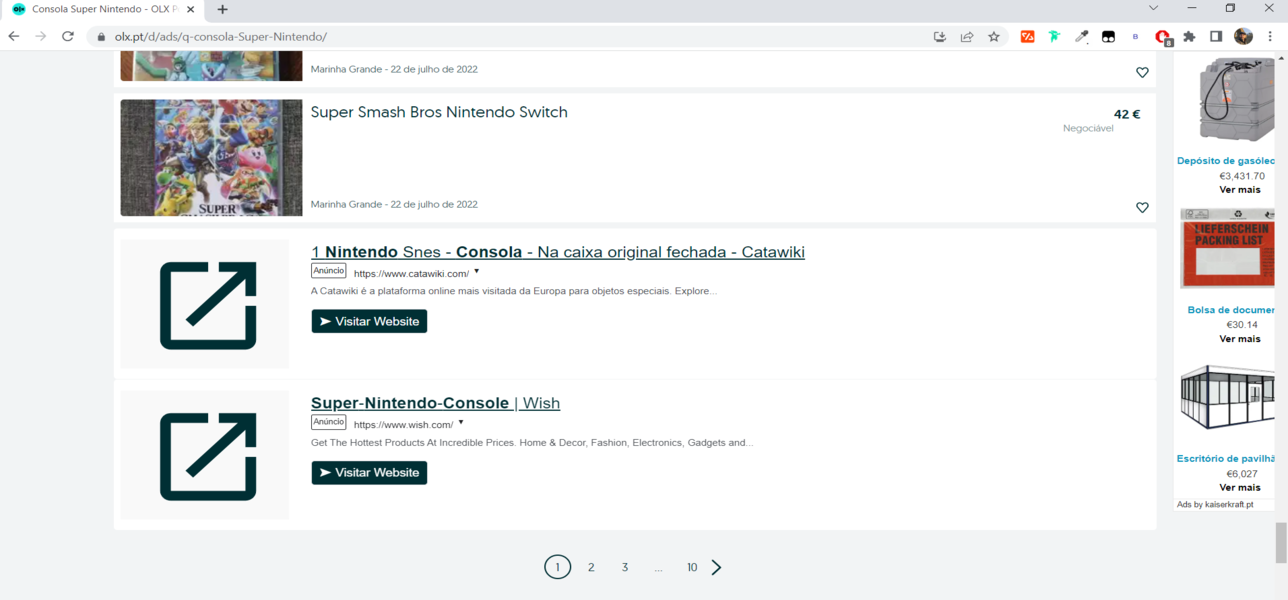The height and width of the screenshot is (600, 1288).
Task: Click Super Smash Bros listing photo
Action: click(x=211, y=158)
